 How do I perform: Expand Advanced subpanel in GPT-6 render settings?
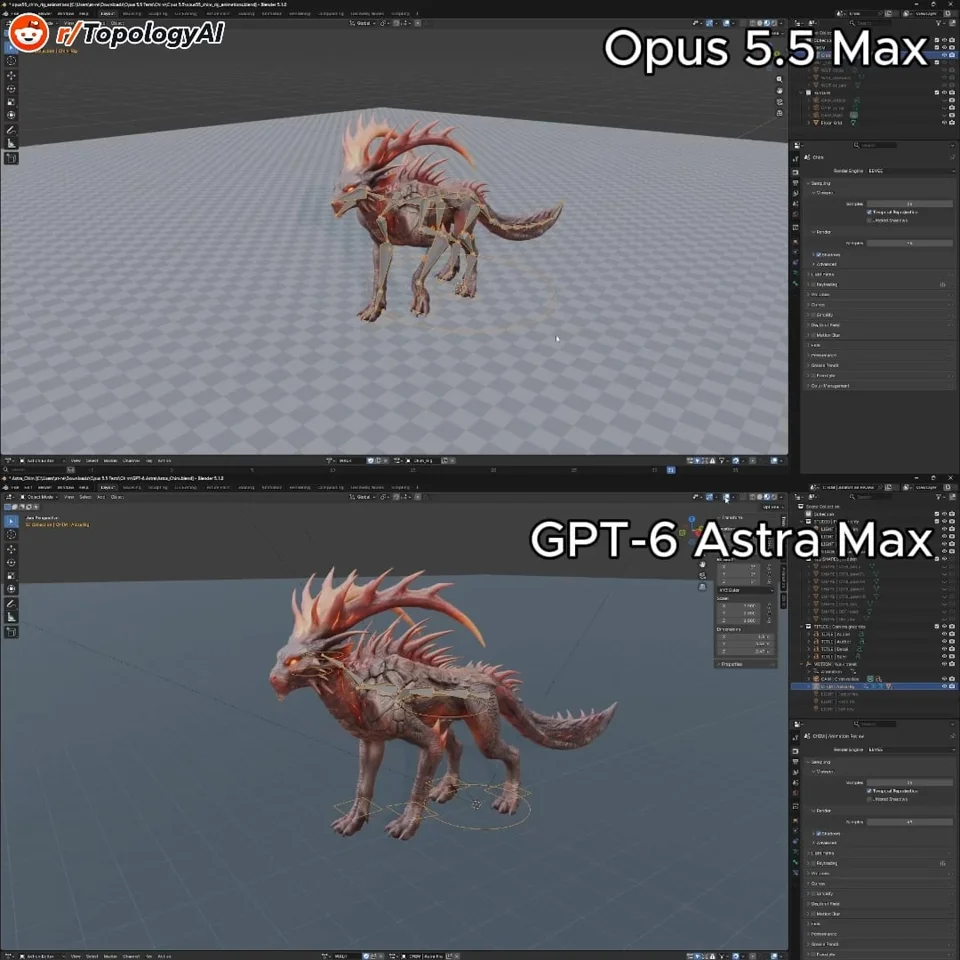825,843
